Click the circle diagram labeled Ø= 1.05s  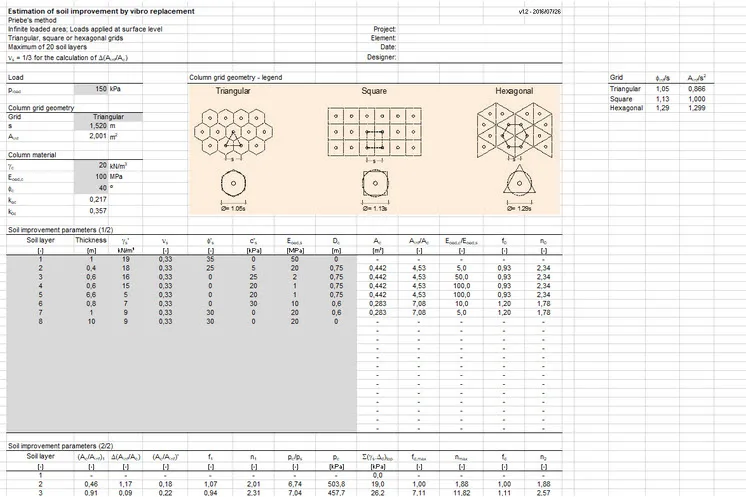pyautogui.click(x=233, y=184)
